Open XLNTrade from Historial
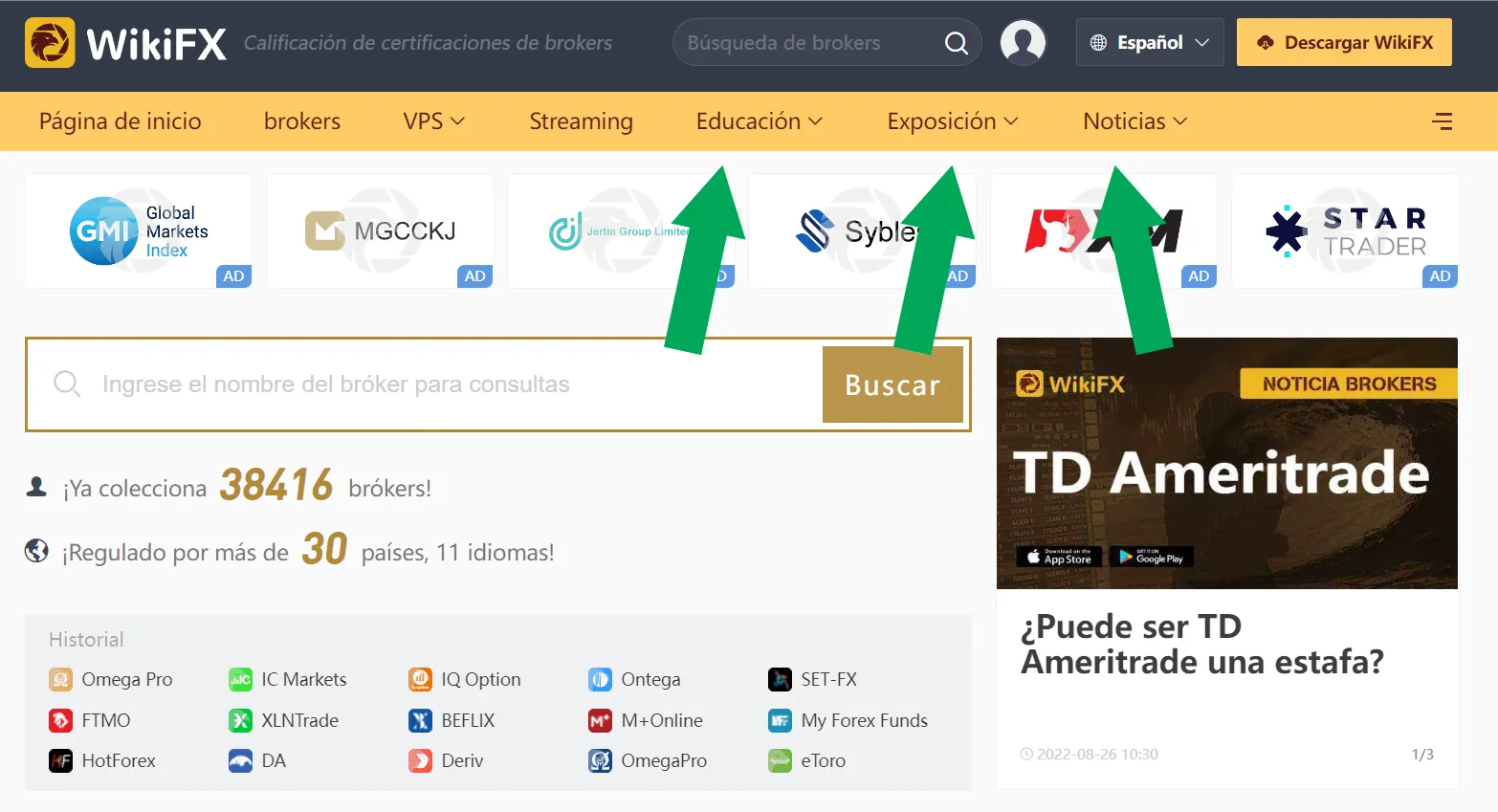This screenshot has width=1498, height=812. 284,720
